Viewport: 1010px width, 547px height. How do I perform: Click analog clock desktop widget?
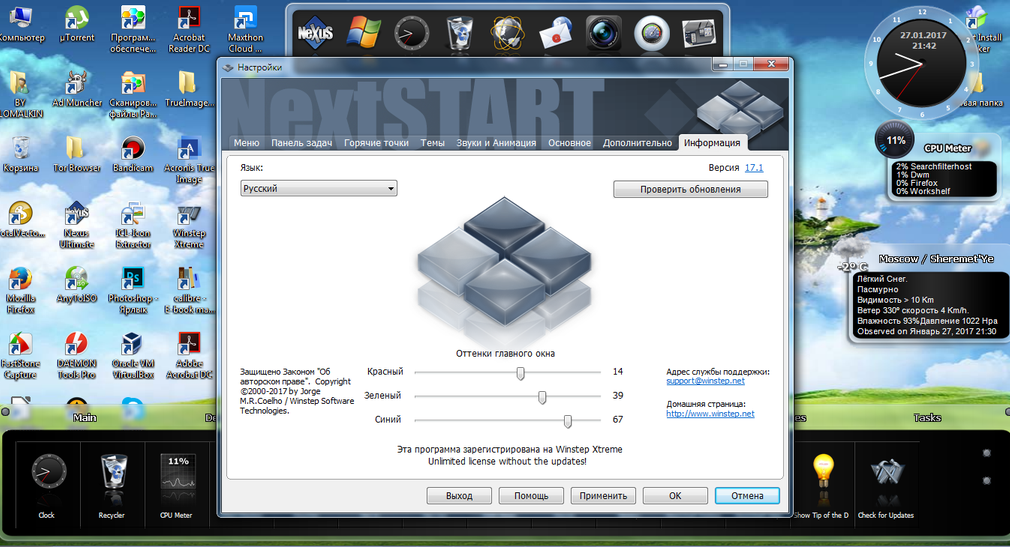coord(922,62)
